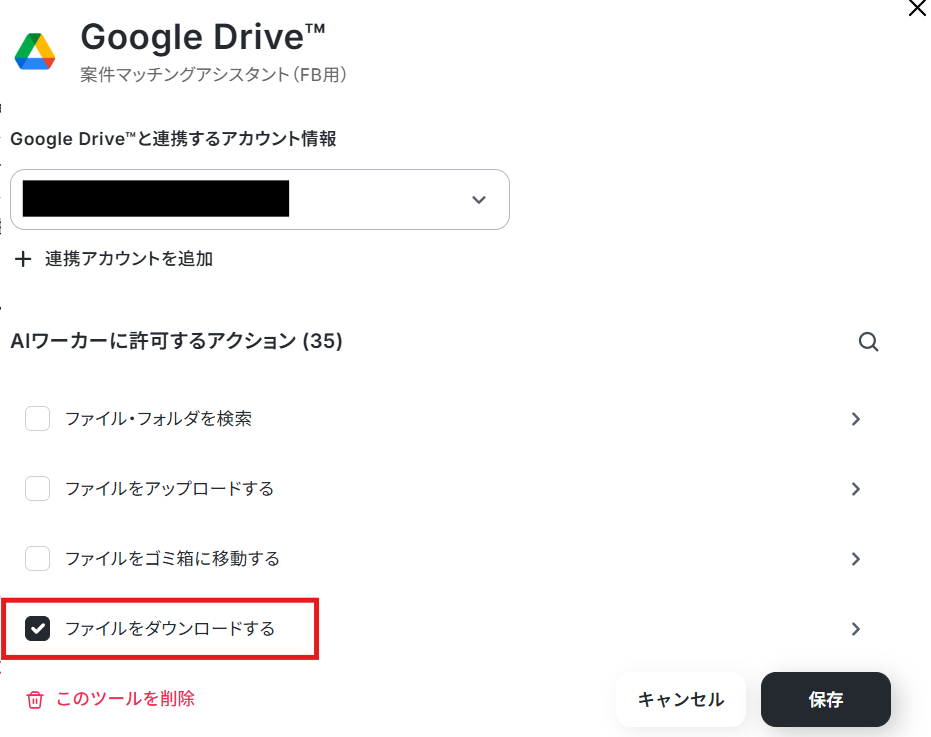Viewport: 931px width, 737px height.
Task: Expand ファイル・フォルダを検索 with its chevron
Action: coord(856,419)
